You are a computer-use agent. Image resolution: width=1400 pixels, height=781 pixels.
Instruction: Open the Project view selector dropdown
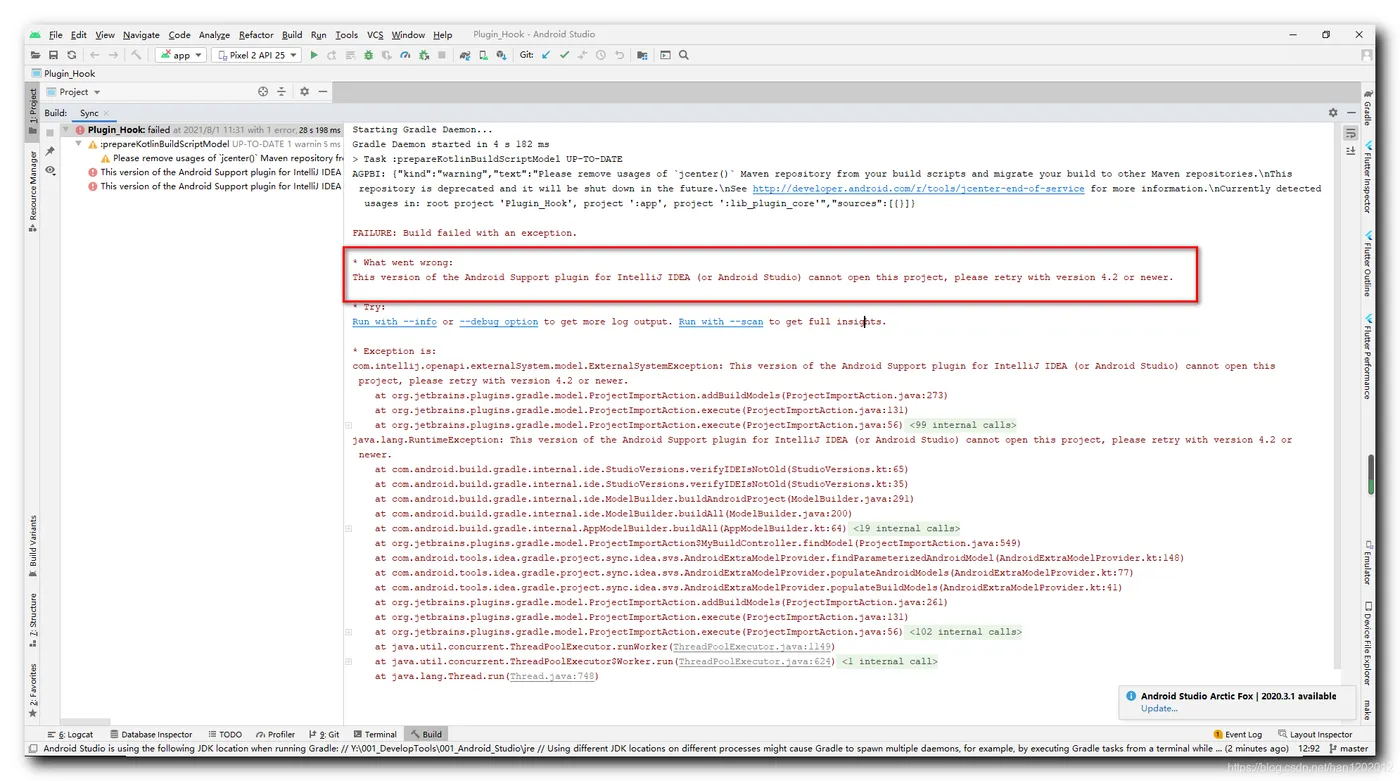(x=73, y=91)
